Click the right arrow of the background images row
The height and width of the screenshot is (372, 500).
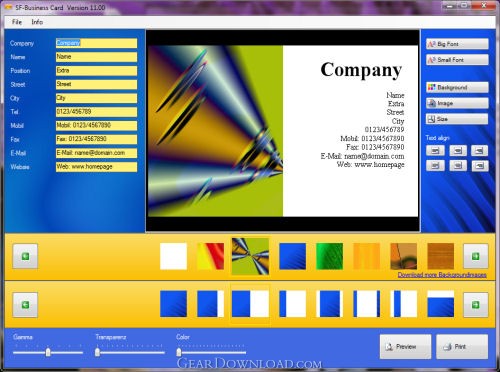point(476,256)
